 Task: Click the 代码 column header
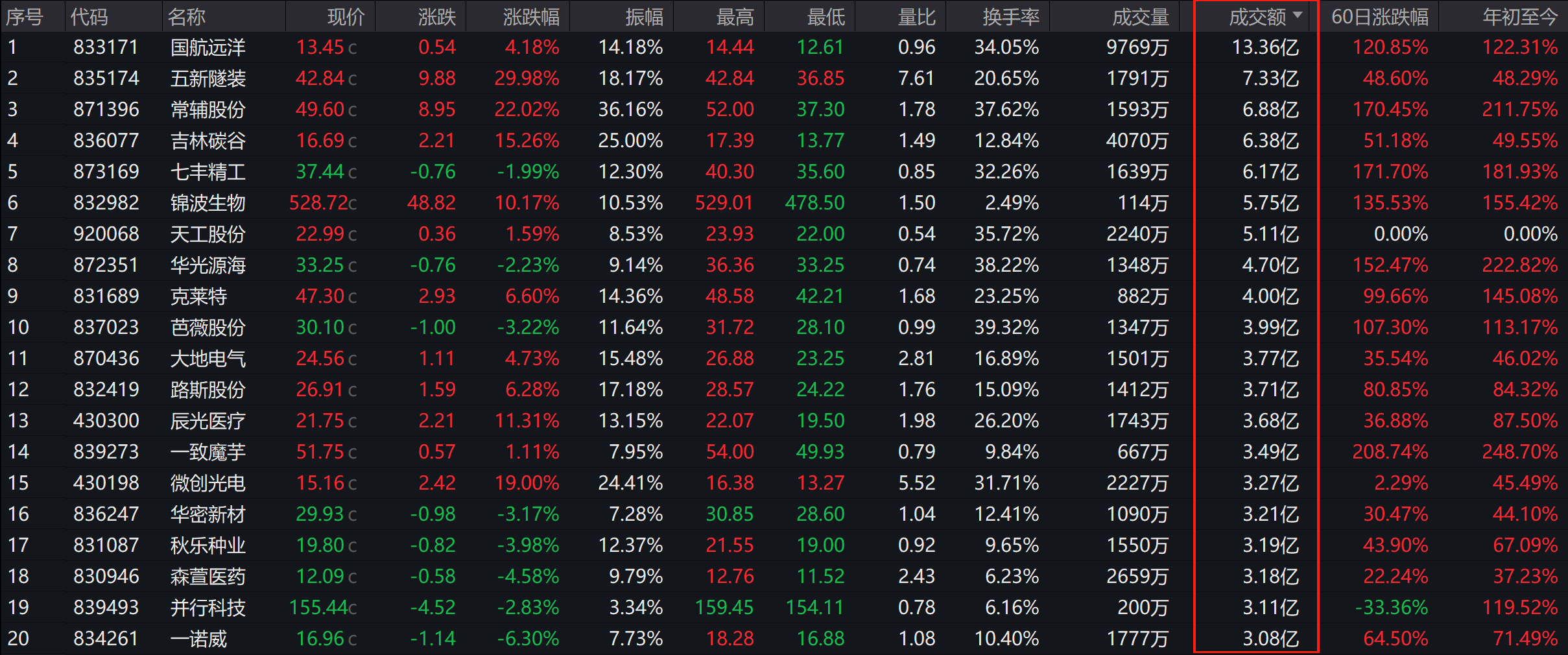(89, 17)
